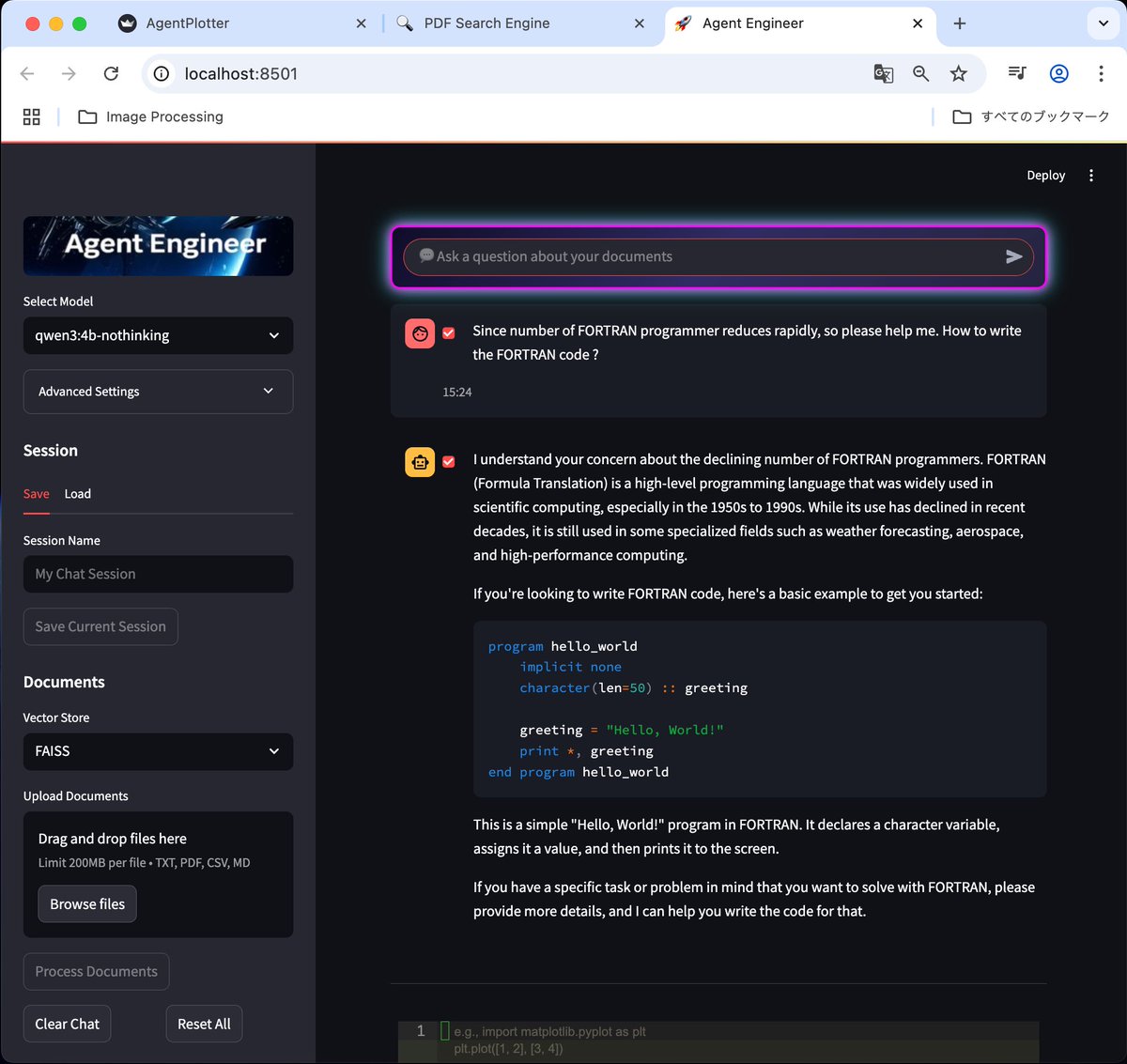Click the send arrow icon in chat input

click(1013, 256)
